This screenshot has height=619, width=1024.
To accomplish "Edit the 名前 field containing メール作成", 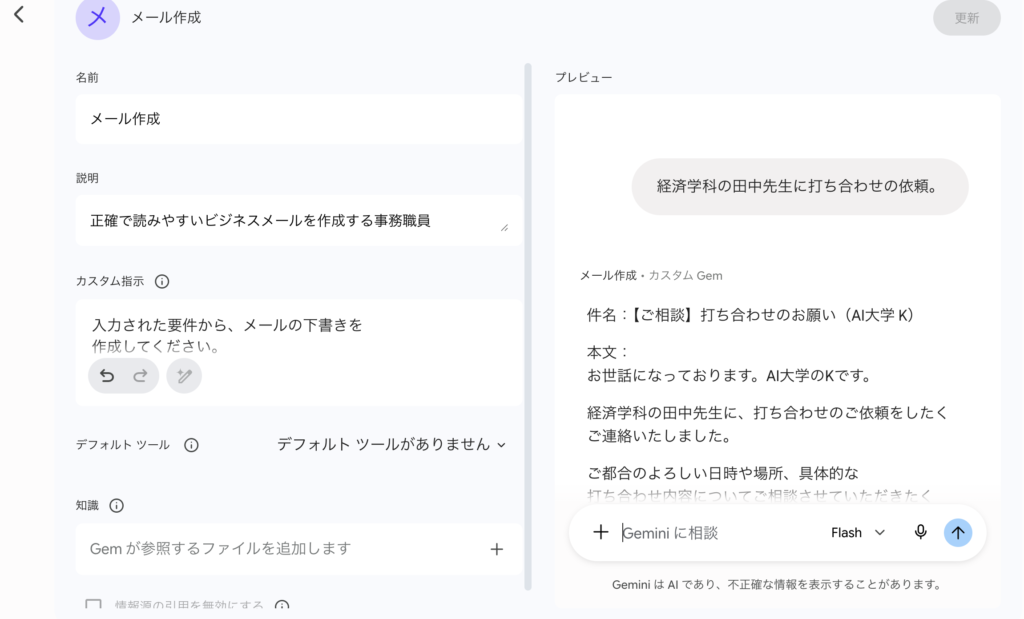I will tap(298, 119).
